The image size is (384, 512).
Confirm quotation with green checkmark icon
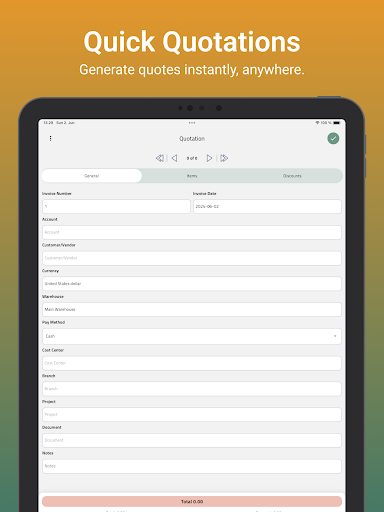coord(333,138)
